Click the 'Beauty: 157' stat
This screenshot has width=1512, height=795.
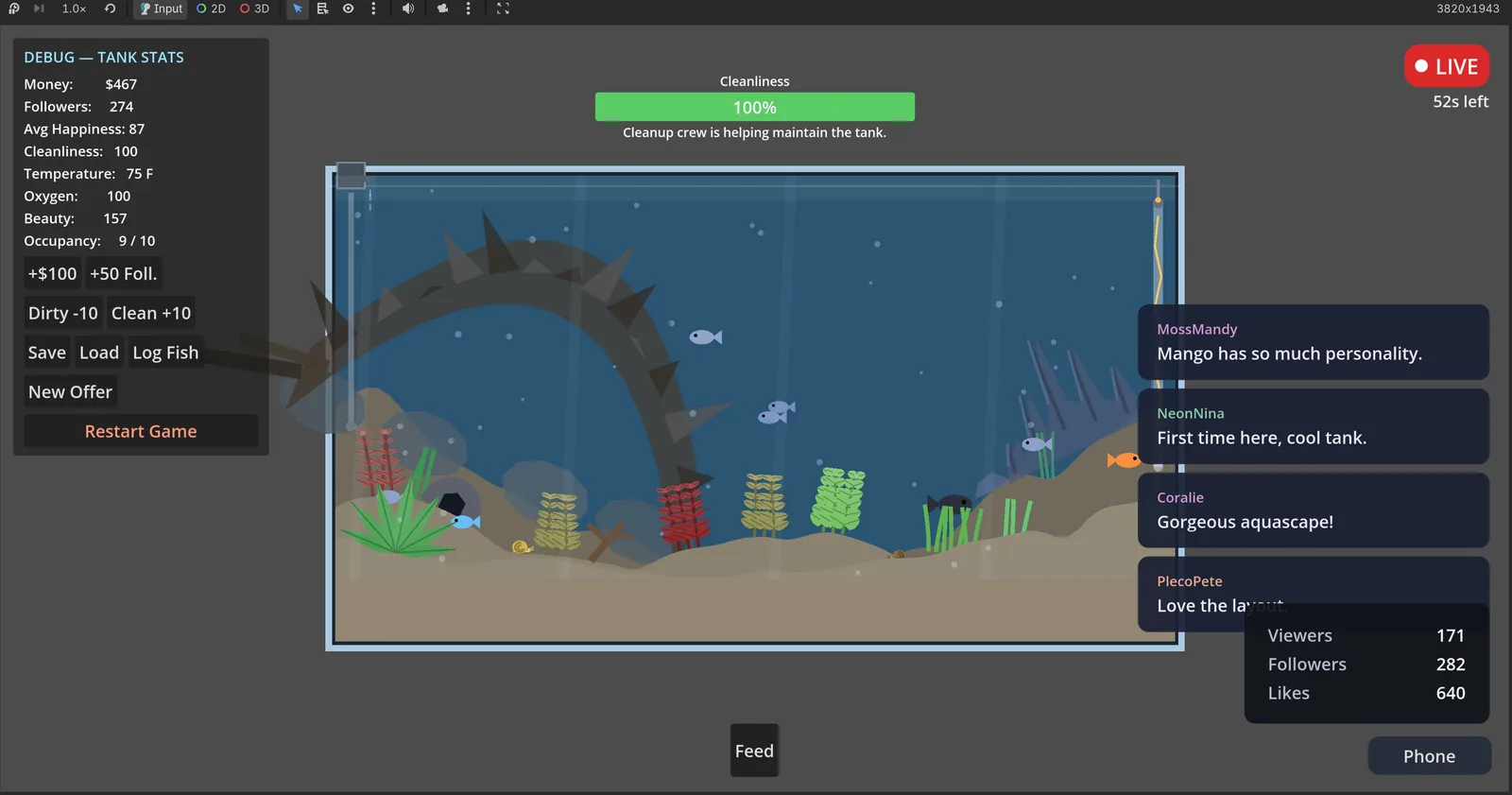[76, 218]
